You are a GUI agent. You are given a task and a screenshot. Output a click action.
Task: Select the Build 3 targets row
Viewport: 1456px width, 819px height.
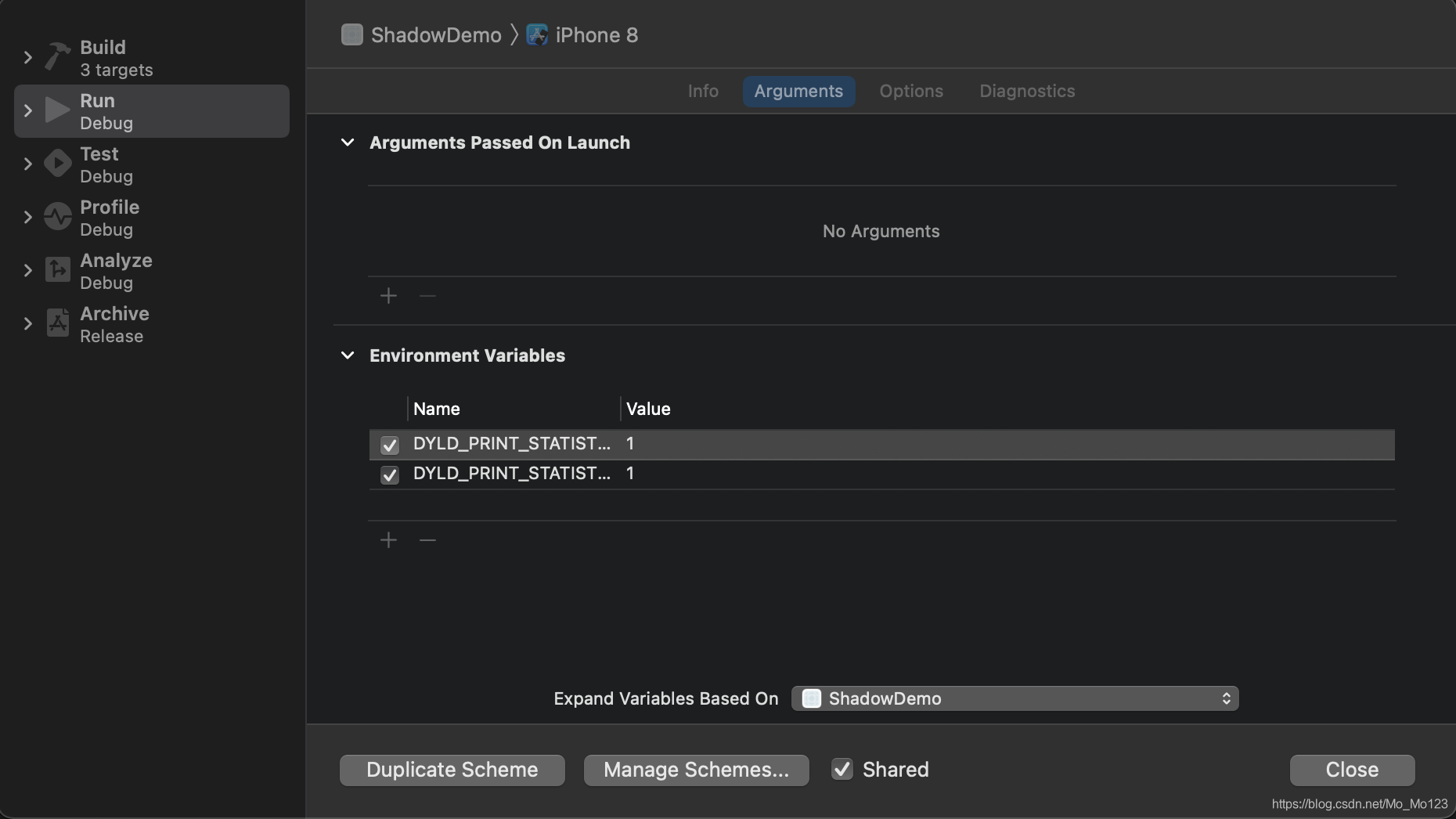(x=152, y=58)
